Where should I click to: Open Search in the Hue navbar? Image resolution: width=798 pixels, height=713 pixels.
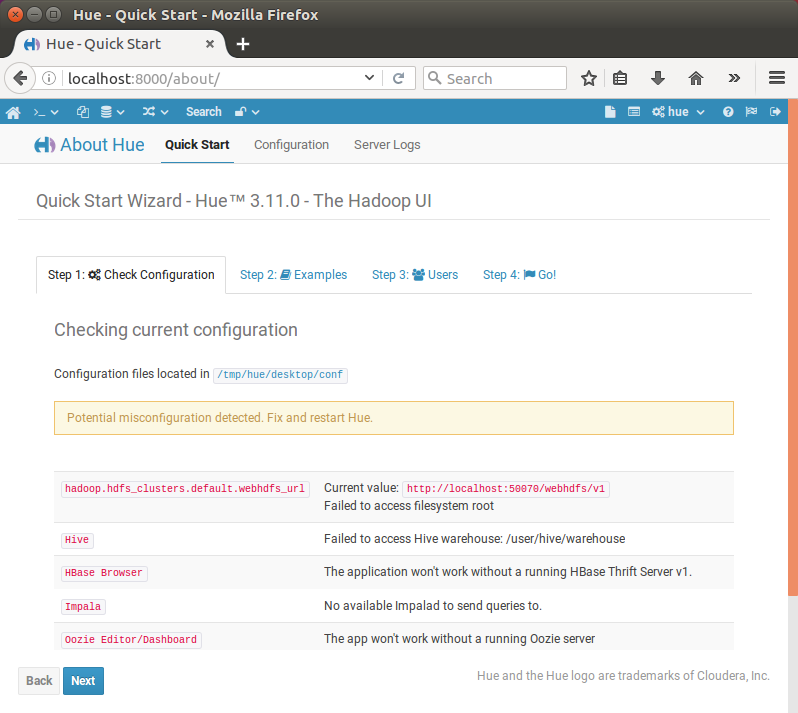tap(204, 112)
